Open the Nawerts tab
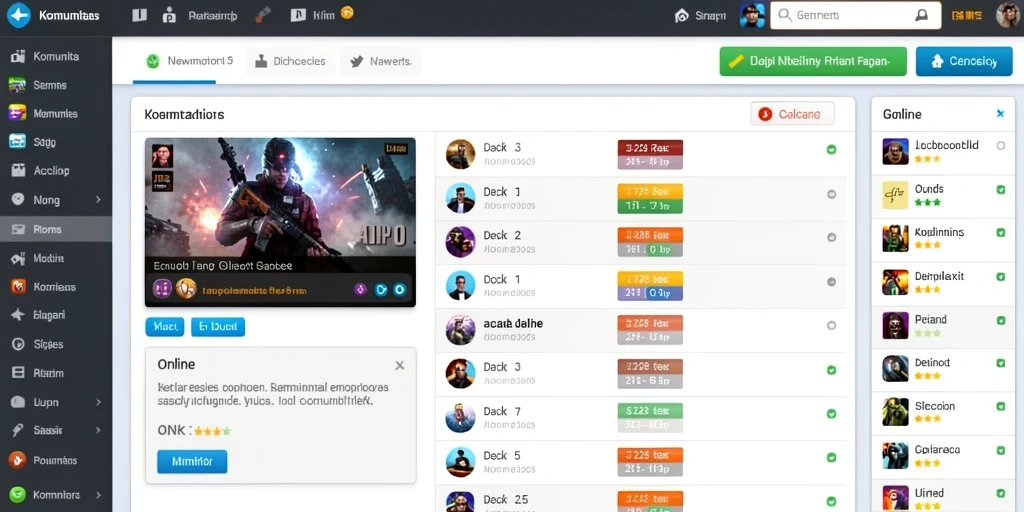1024x512 pixels. pos(381,61)
